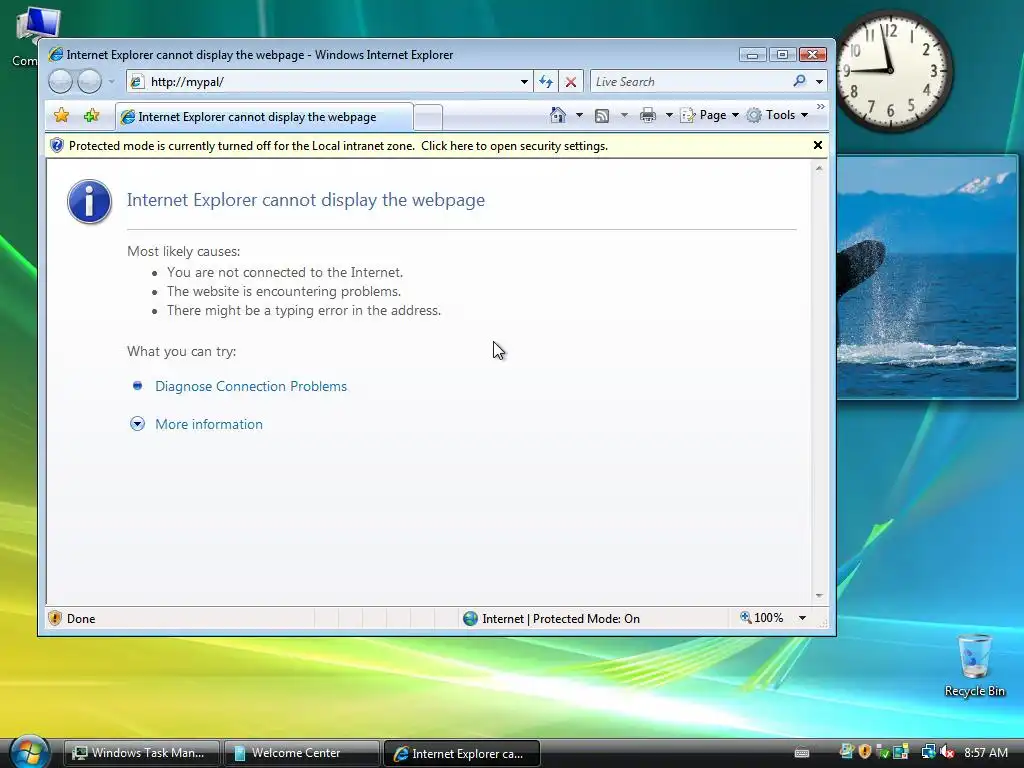Click the 'Done' status bar text
Image resolution: width=1024 pixels, height=768 pixels.
click(x=81, y=618)
